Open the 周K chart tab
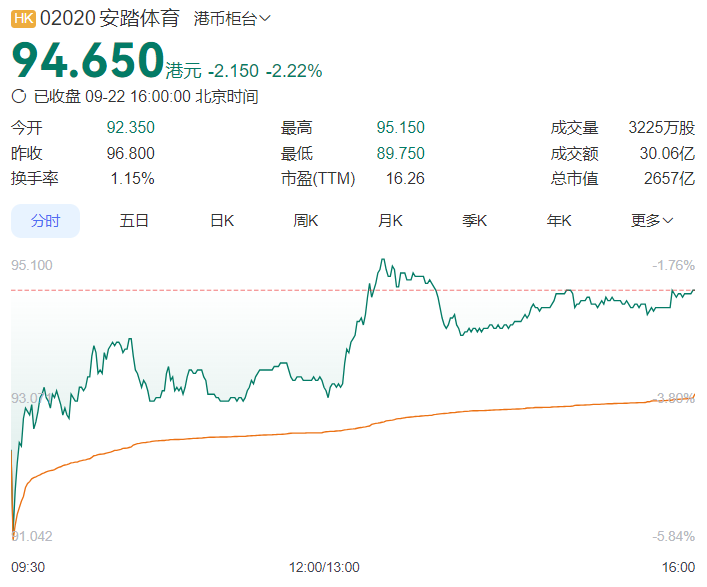Image resolution: width=707 pixels, height=587 pixels. point(305,221)
